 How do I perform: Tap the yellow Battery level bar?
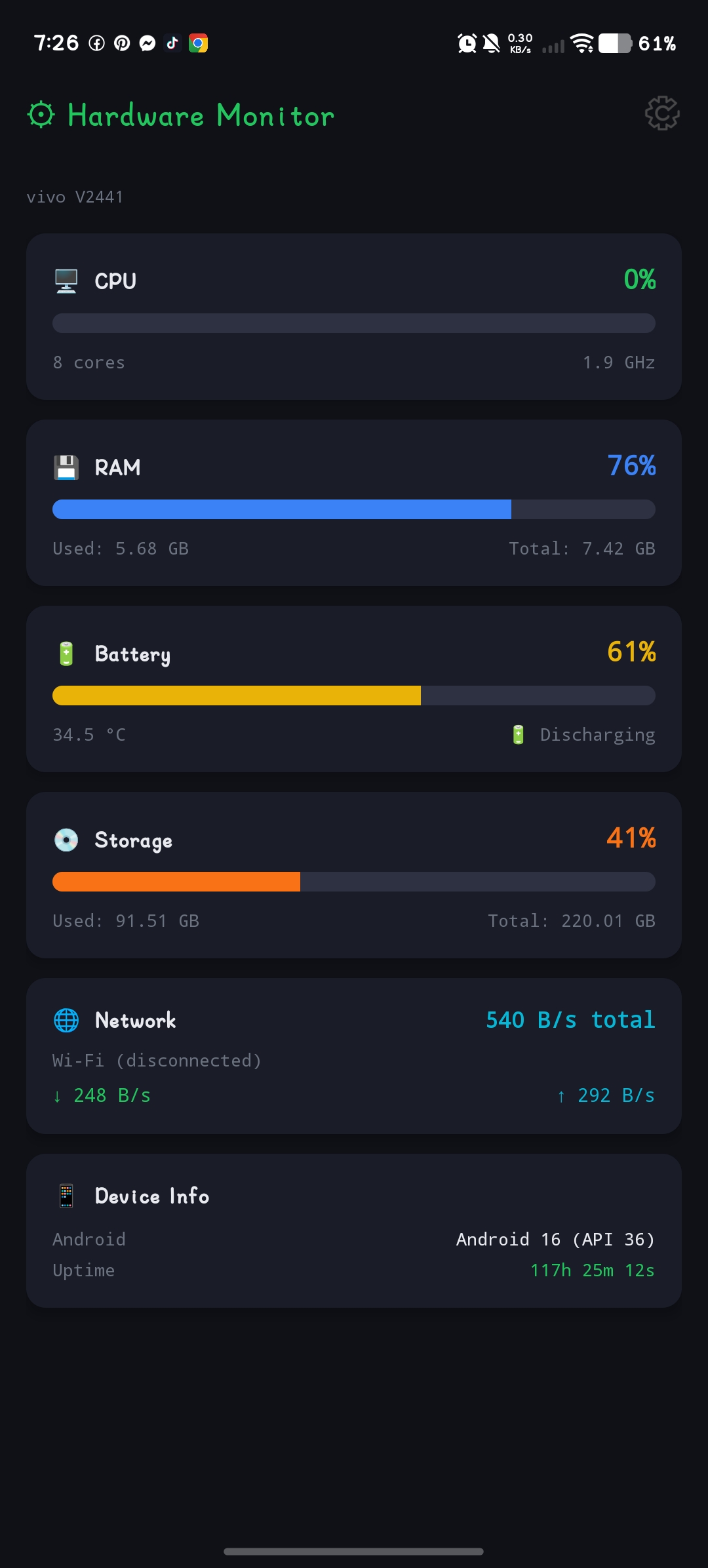coord(237,696)
